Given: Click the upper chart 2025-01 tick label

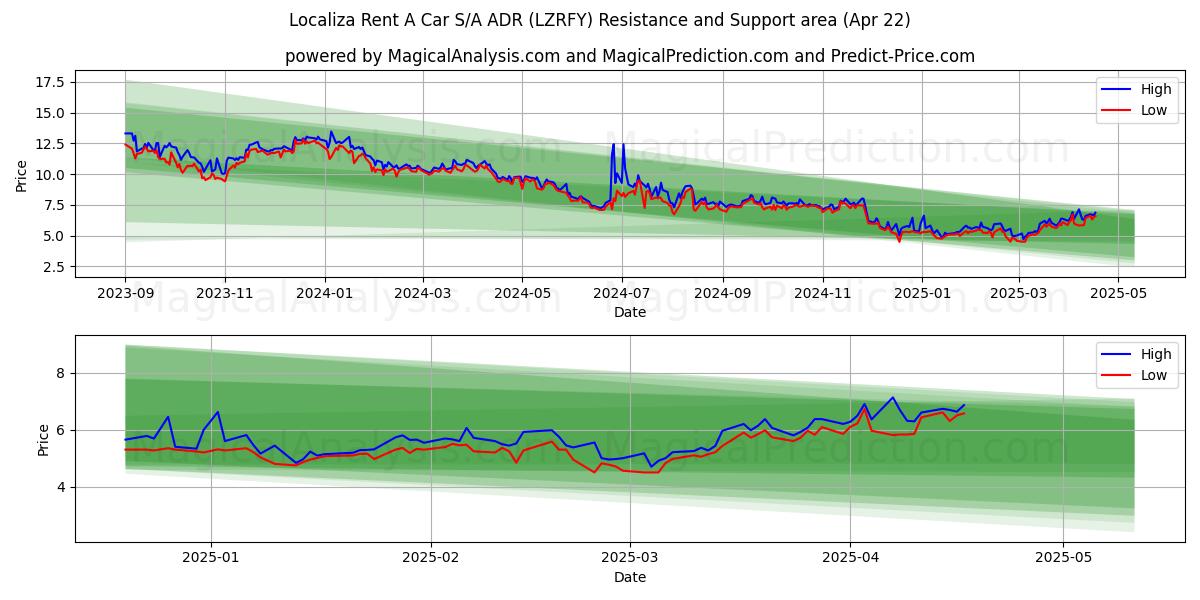Looking at the screenshot, I should point(922,294).
